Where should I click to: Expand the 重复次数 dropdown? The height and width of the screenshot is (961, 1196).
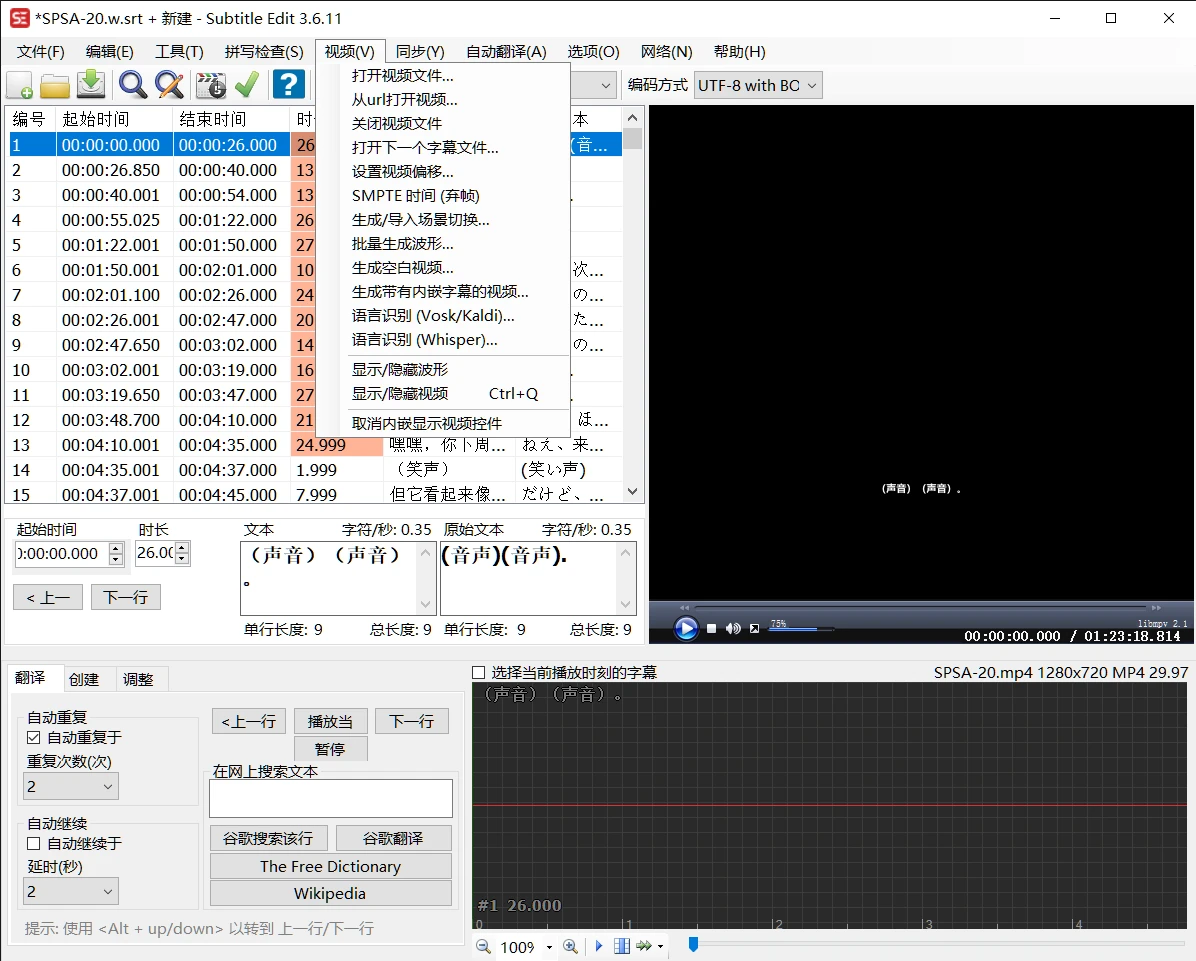tap(71, 786)
